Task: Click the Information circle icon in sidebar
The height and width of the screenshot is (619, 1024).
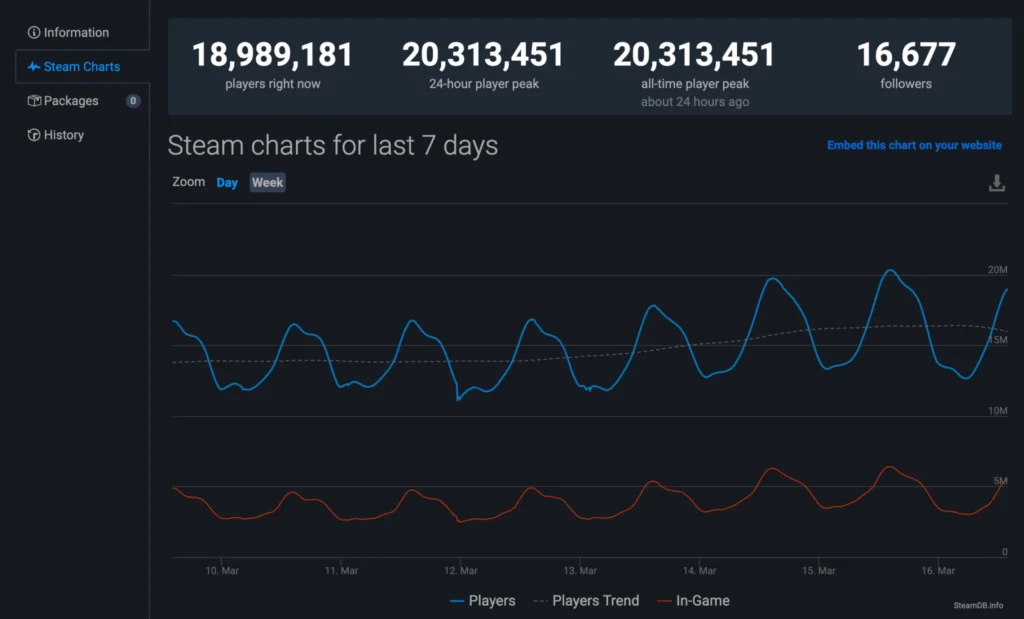Action: (34, 33)
